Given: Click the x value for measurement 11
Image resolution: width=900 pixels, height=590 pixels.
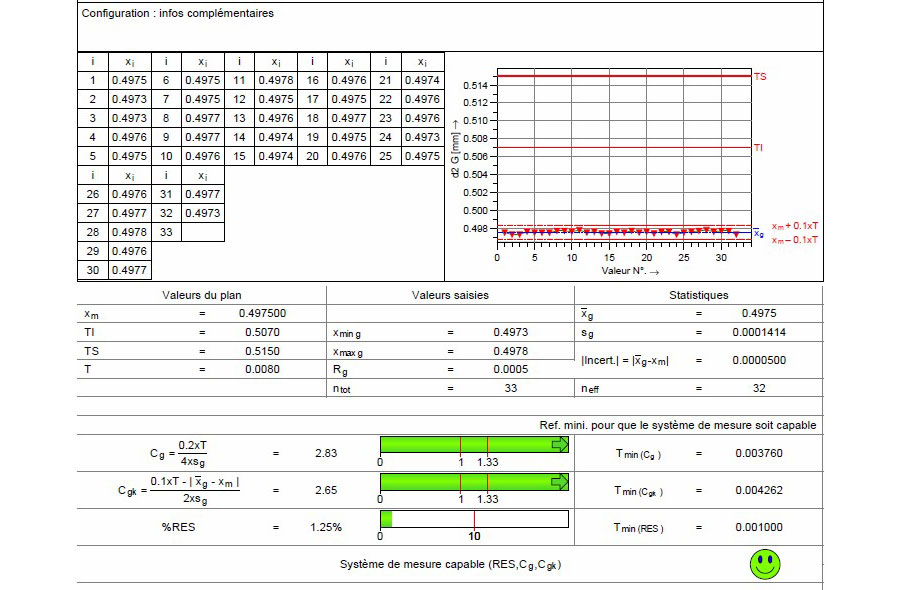Looking at the screenshot, I should point(276,81).
